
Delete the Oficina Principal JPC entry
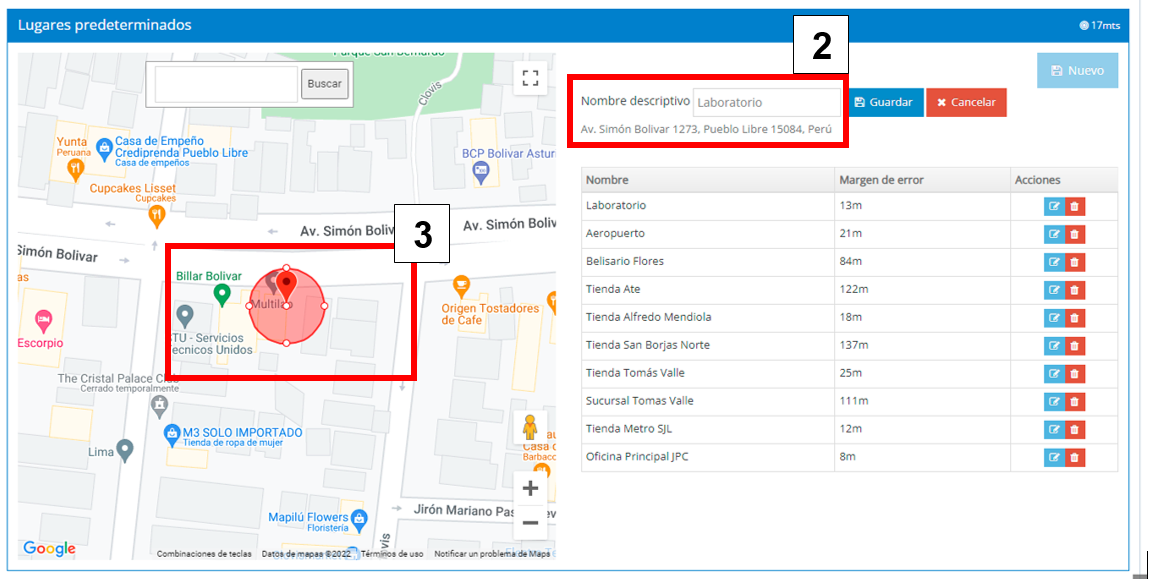click(1075, 458)
